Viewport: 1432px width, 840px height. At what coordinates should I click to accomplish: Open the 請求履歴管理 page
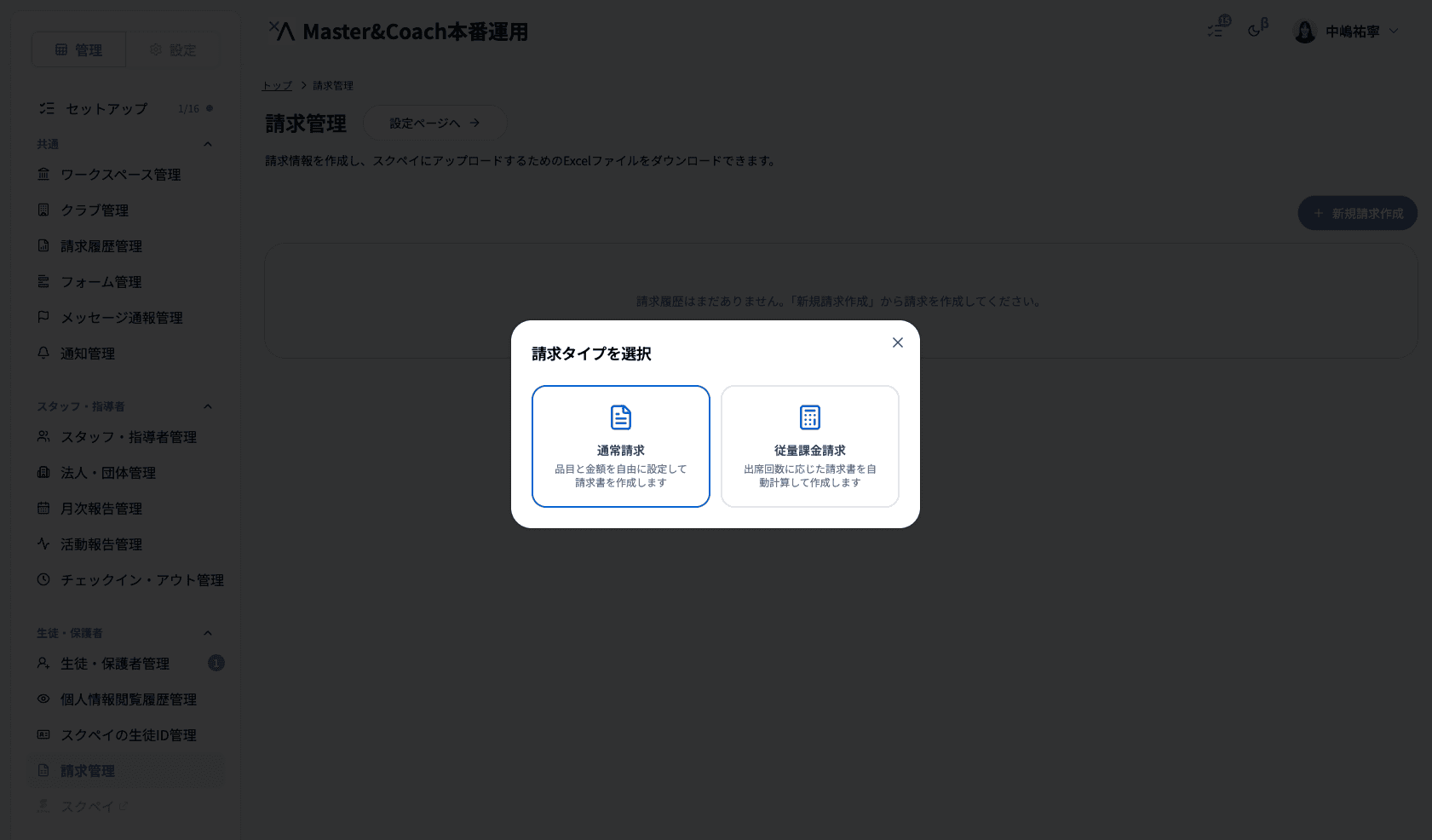[126, 245]
